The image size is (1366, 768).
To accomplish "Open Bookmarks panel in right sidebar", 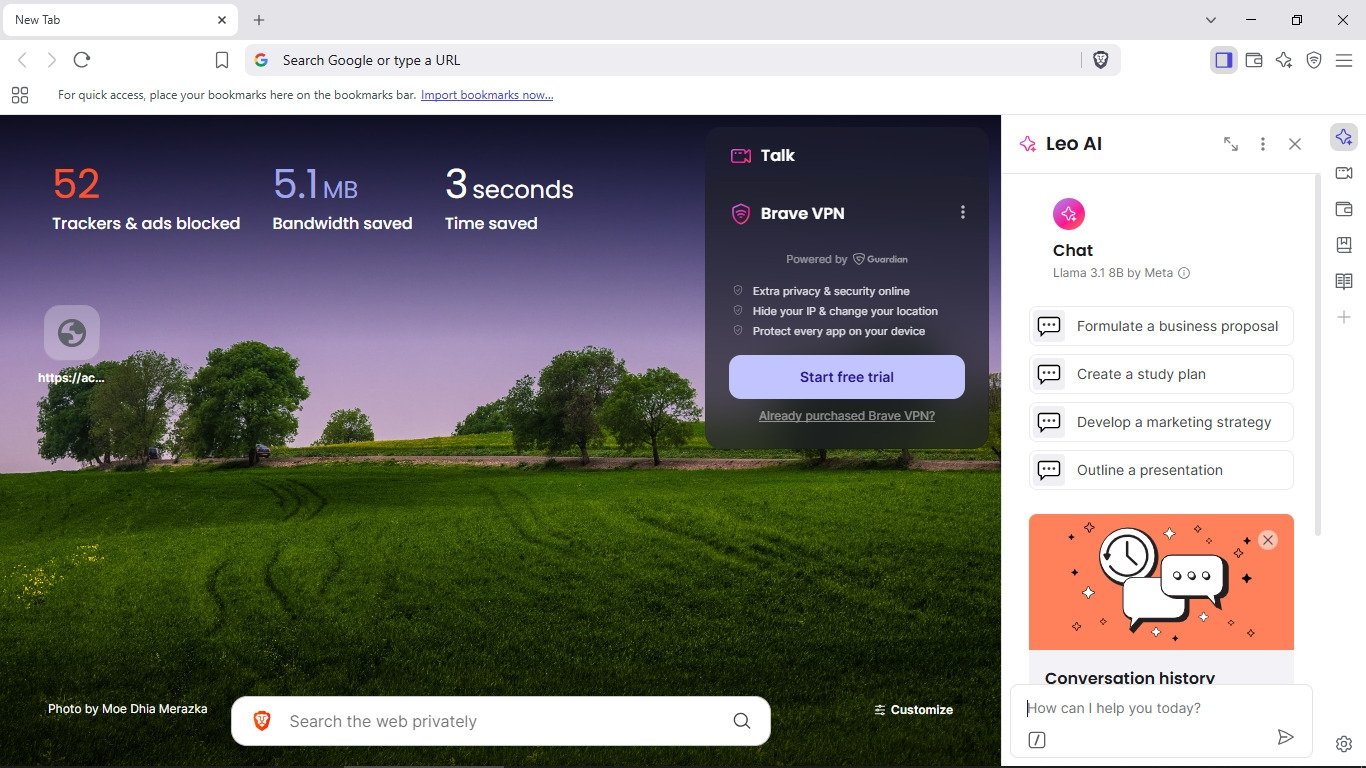I will click(x=1344, y=245).
